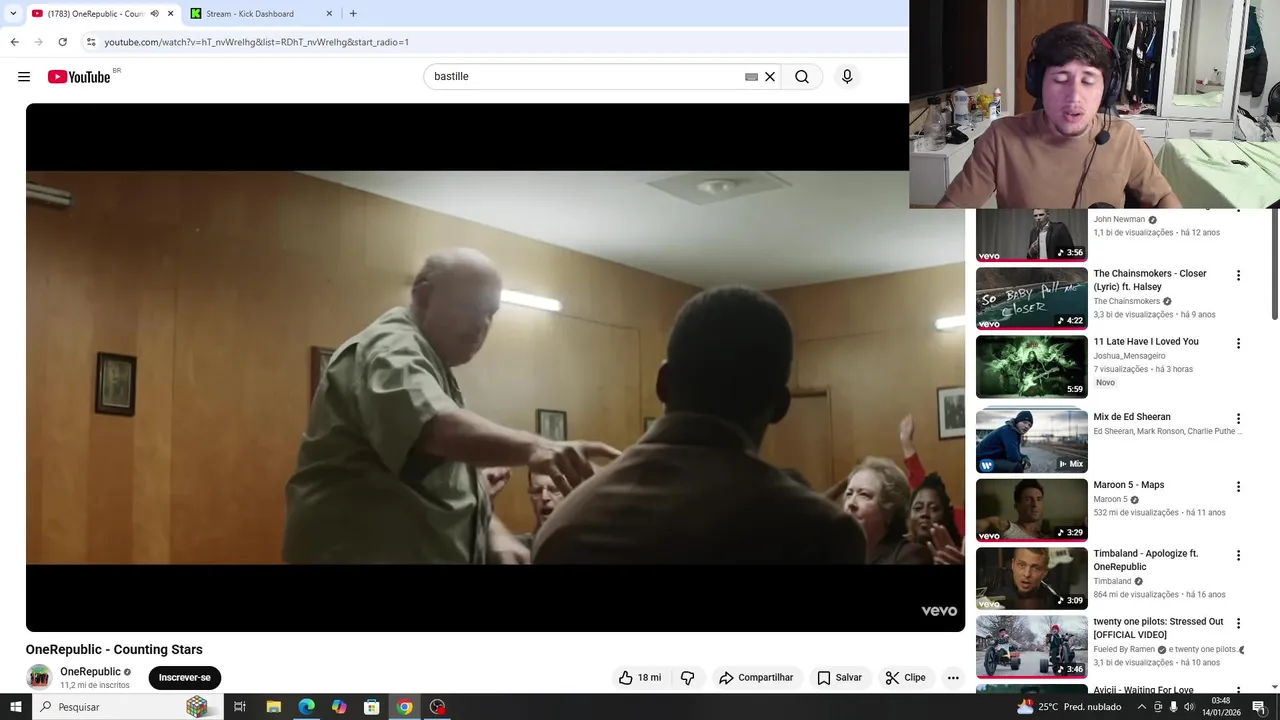Create a clip with the Clipe button
Image resolution: width=1280 pixels, height=720 pixels.
[x=905, y=677]
